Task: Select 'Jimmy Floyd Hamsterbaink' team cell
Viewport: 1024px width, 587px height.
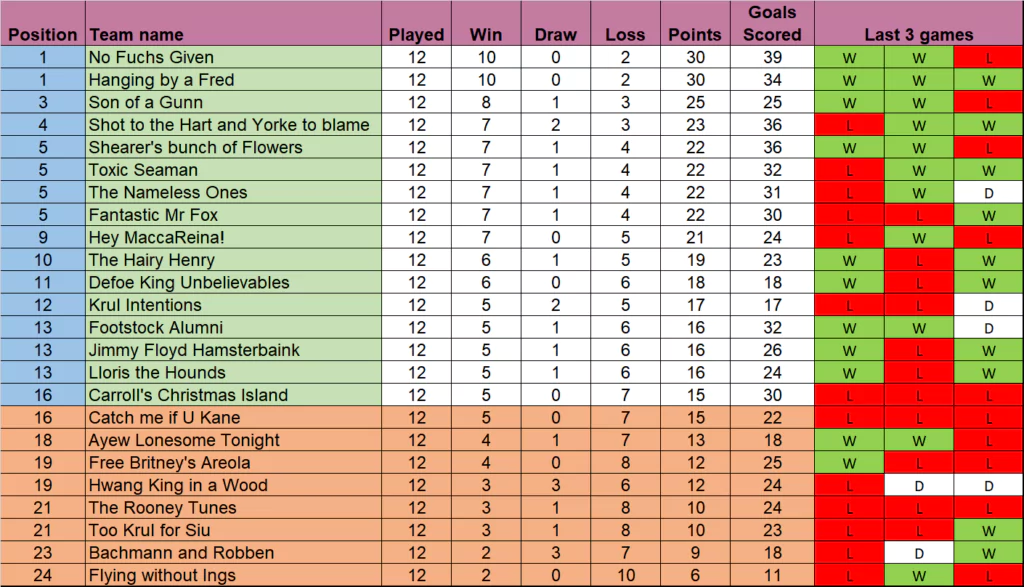Action: coord(194,350)
